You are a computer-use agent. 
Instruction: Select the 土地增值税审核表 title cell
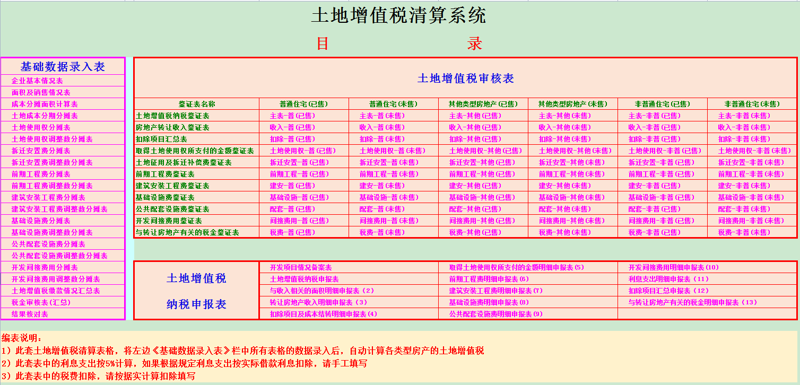click(465, 78)
